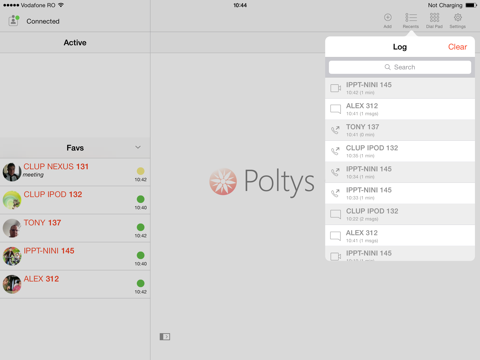Tap the video call icon for IPPT-NINI 145 at 10:42
The image size is (480, 360).
[335, 88]
